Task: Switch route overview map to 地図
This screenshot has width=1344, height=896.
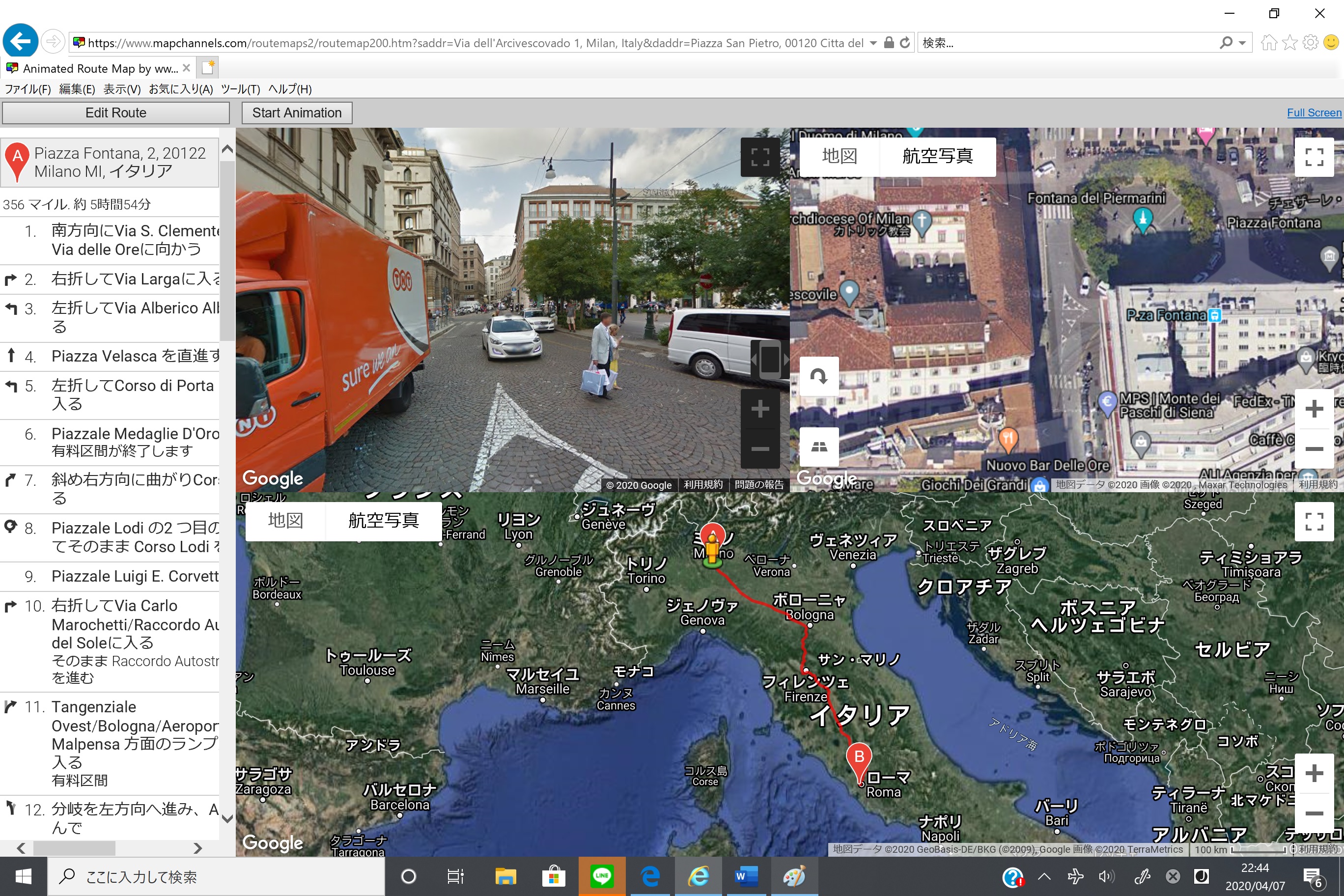Action: (285, 521)
